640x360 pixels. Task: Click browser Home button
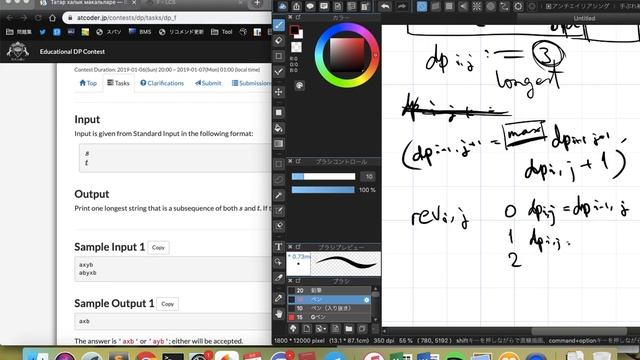[x=52, y=18]
